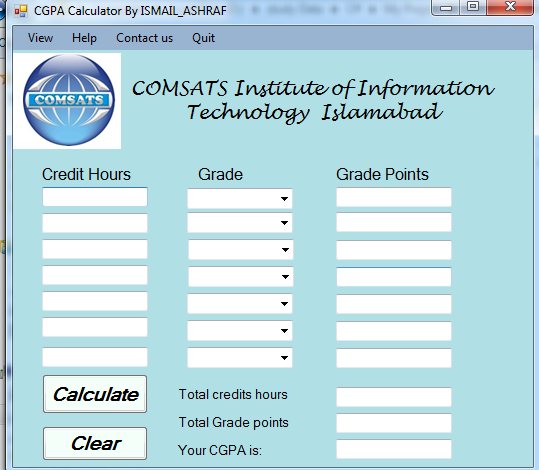The image size is (539, 470).
Task: Click the Calculate button
Action: coord(95,394)
